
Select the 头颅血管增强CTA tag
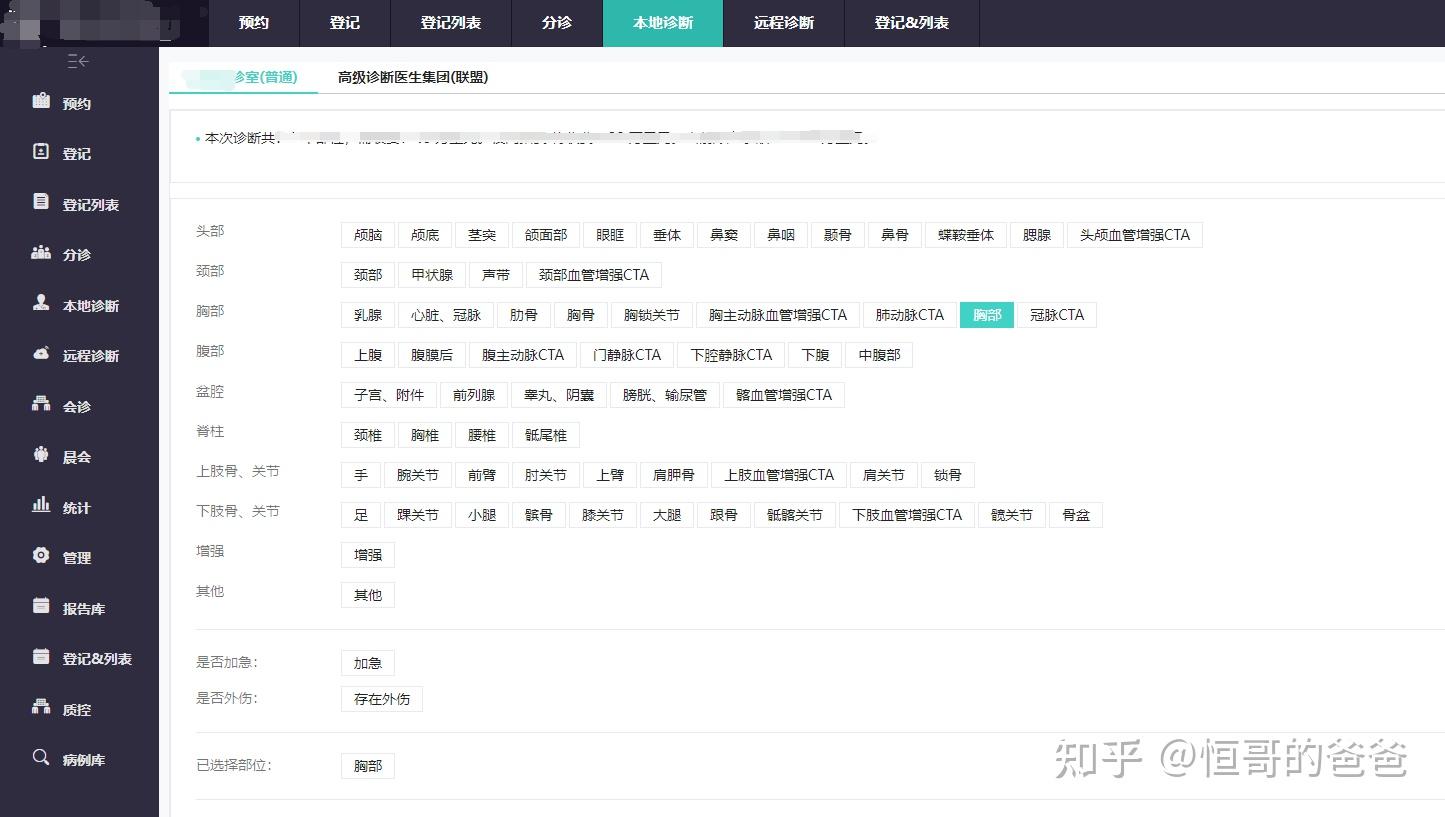point(1135,235)
